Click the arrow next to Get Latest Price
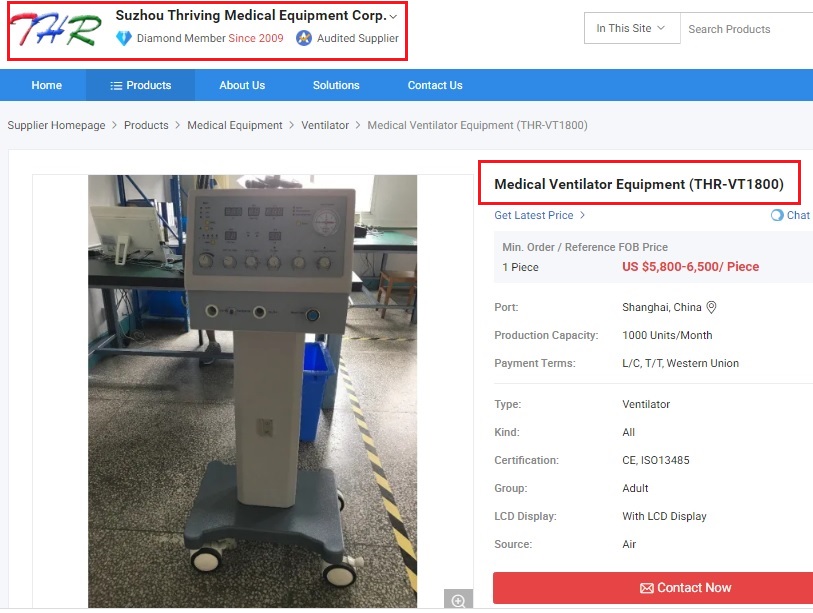 tap(582, 215)
